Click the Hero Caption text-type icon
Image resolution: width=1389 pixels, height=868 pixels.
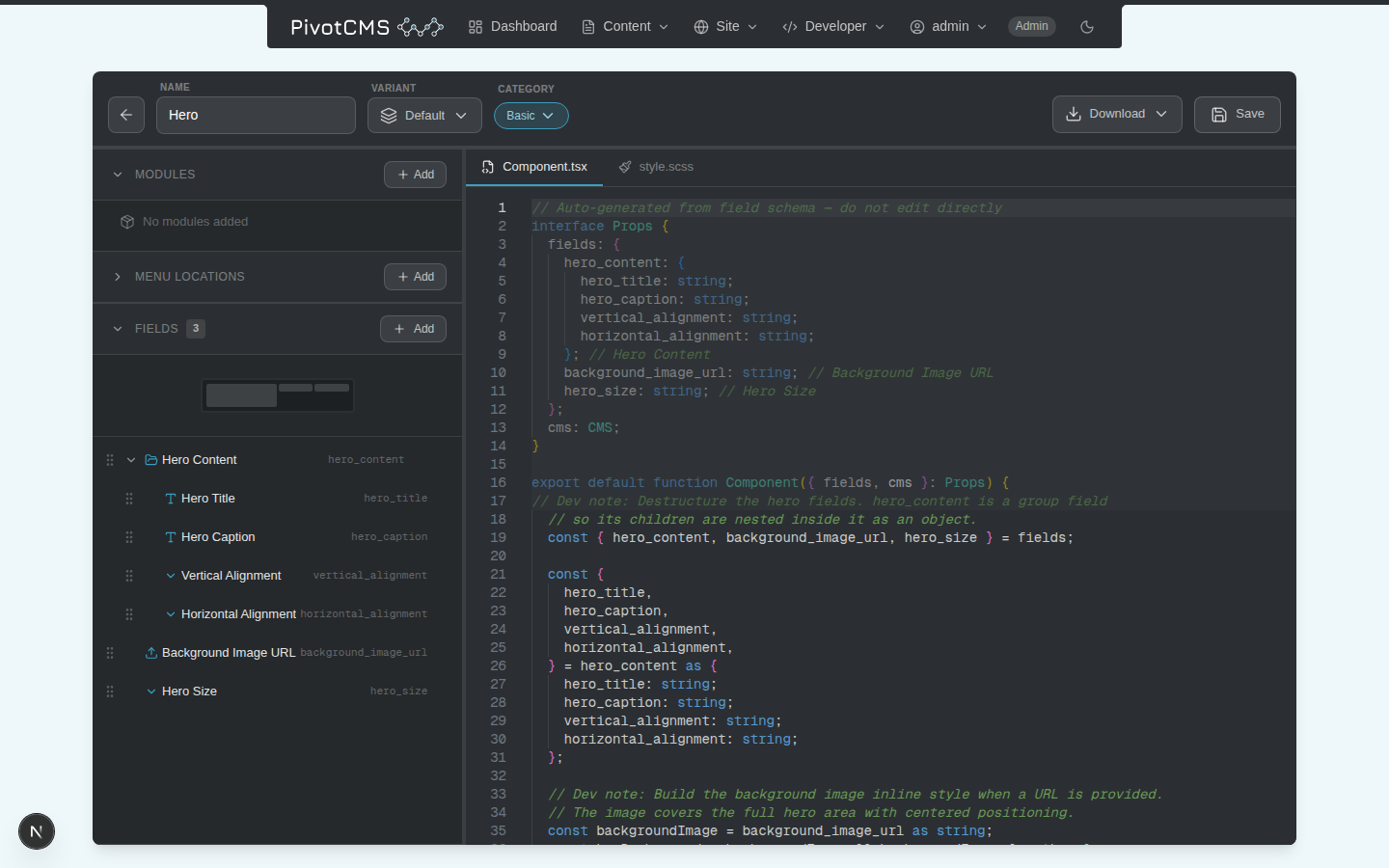(171, 537)
